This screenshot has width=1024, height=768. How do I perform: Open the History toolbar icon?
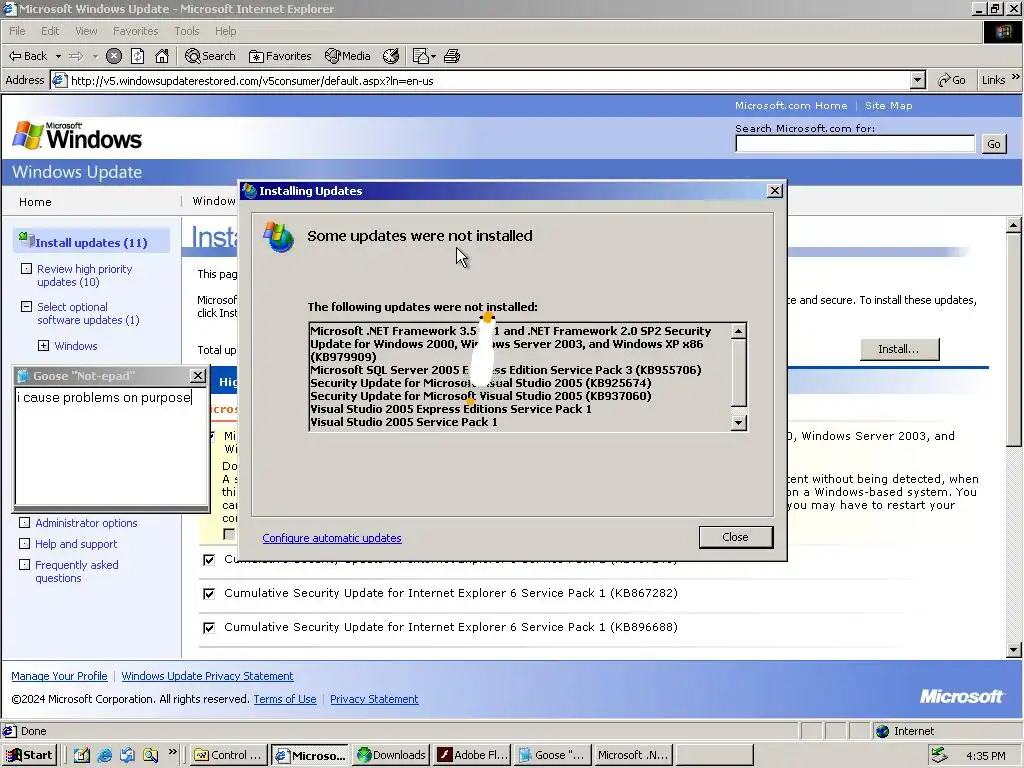pos(391,56)
